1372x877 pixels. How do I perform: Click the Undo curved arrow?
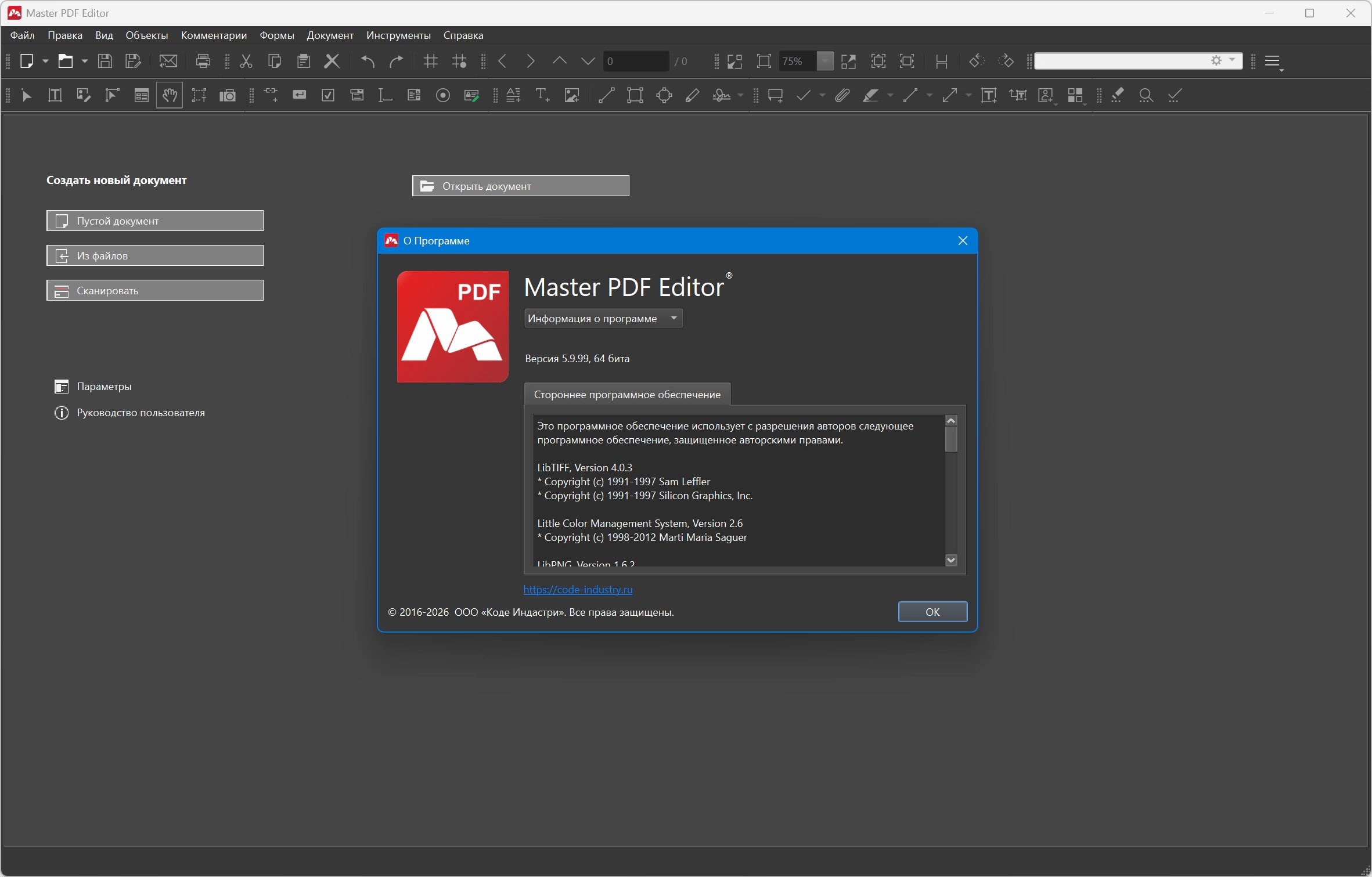point(368,61)
